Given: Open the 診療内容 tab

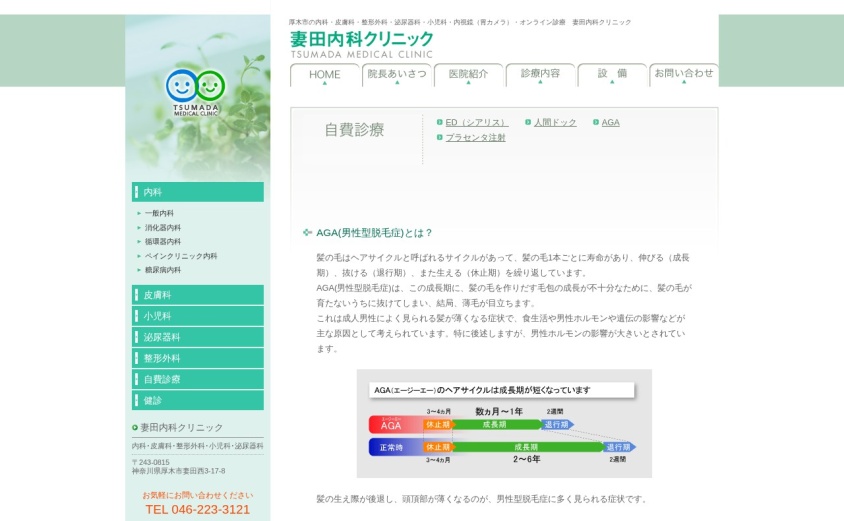Looking at the screenshot, I should [x=540, y=75].
